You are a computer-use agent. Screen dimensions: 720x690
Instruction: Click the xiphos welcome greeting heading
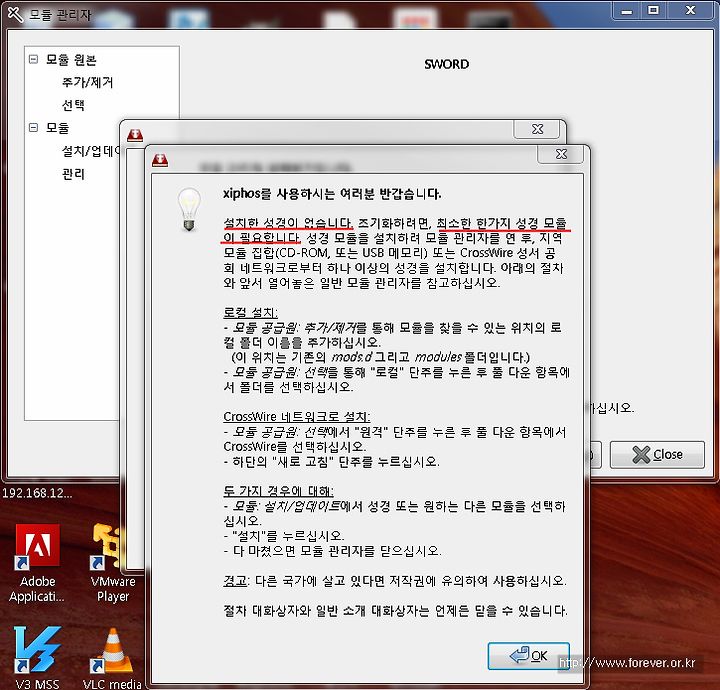[332, 194]
